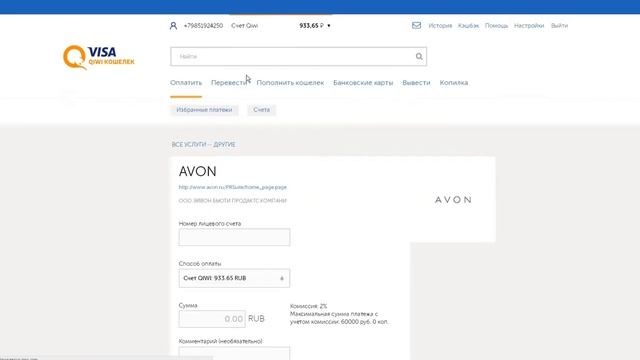Focus the Сумма amount field
The width and height of the screenshot is (640, 360).
212,319
